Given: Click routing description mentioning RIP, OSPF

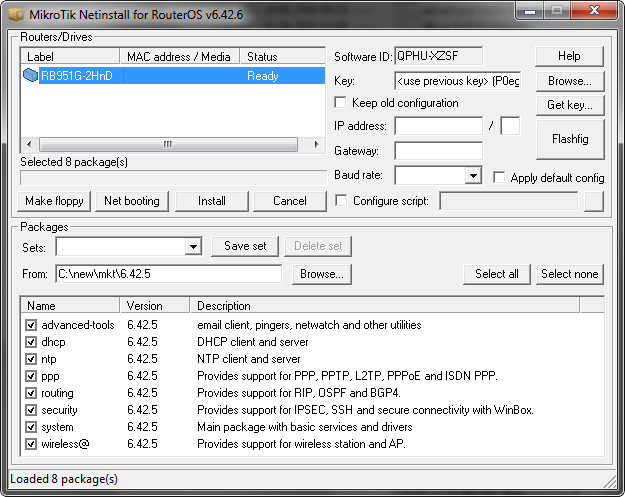Looking at the screenshot, I should pos(299,393).
